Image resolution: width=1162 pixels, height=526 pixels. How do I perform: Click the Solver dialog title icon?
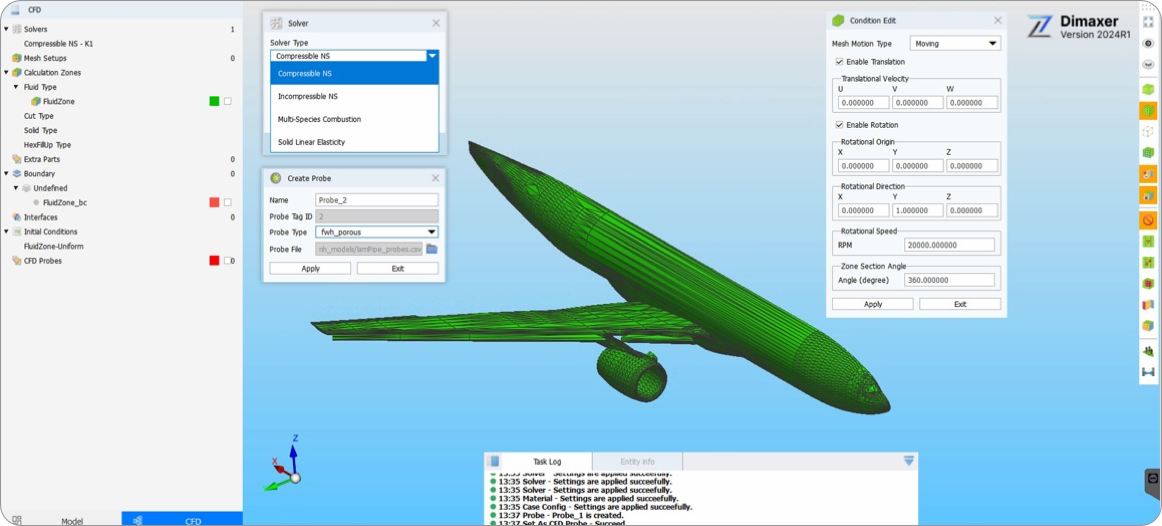(276, 23)
